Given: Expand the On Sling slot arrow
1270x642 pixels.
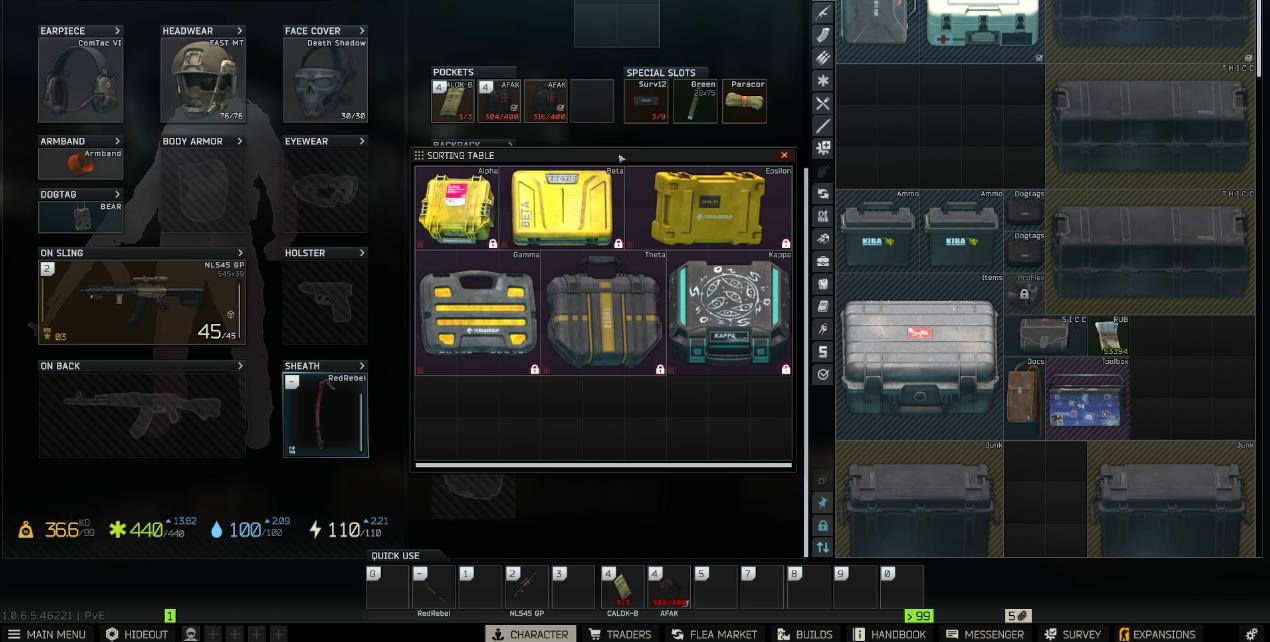Looking at the screenshot, I should pyautogui.click(x=240, y=253).
